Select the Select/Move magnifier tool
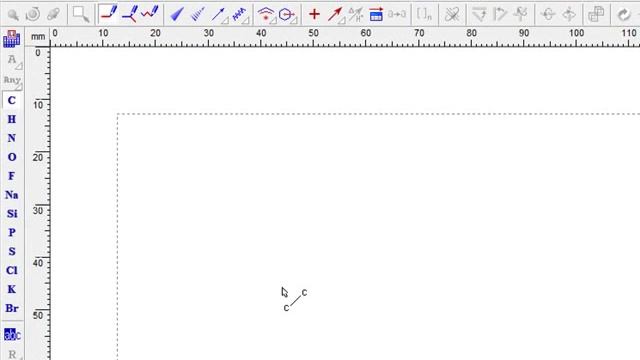This screenshot has height=360, width=640. [x=13, y=15]
